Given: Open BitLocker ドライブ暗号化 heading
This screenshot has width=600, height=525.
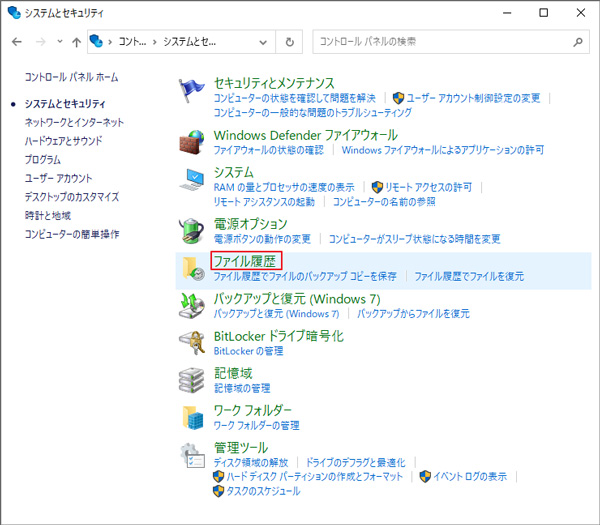Looking at the screenshot, I should pyautogui.click(x=279, y=336).
